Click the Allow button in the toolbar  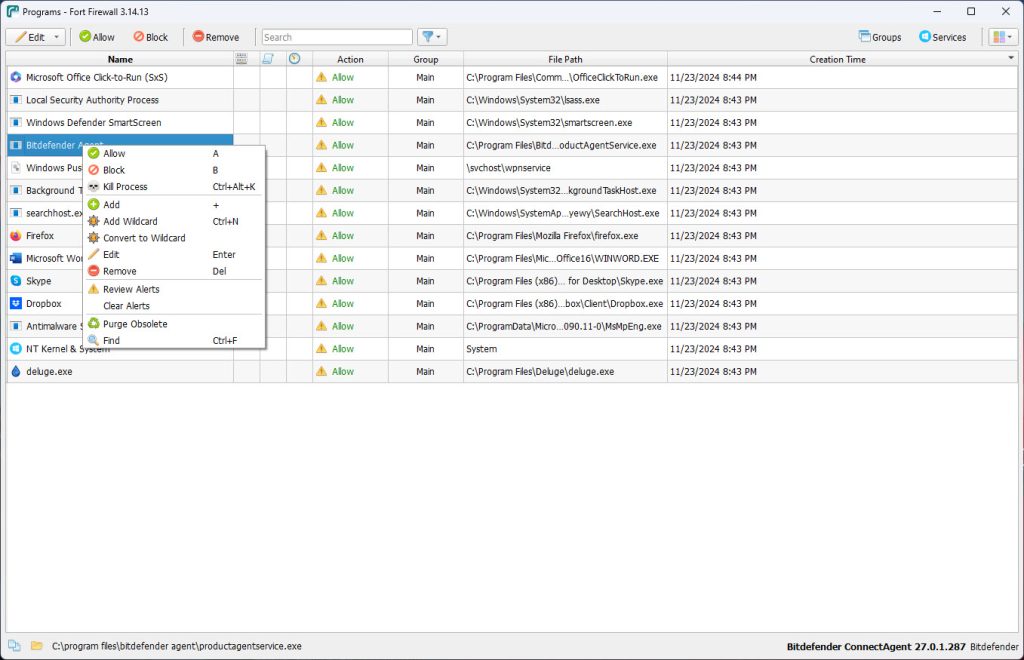(x=97, y=37)
